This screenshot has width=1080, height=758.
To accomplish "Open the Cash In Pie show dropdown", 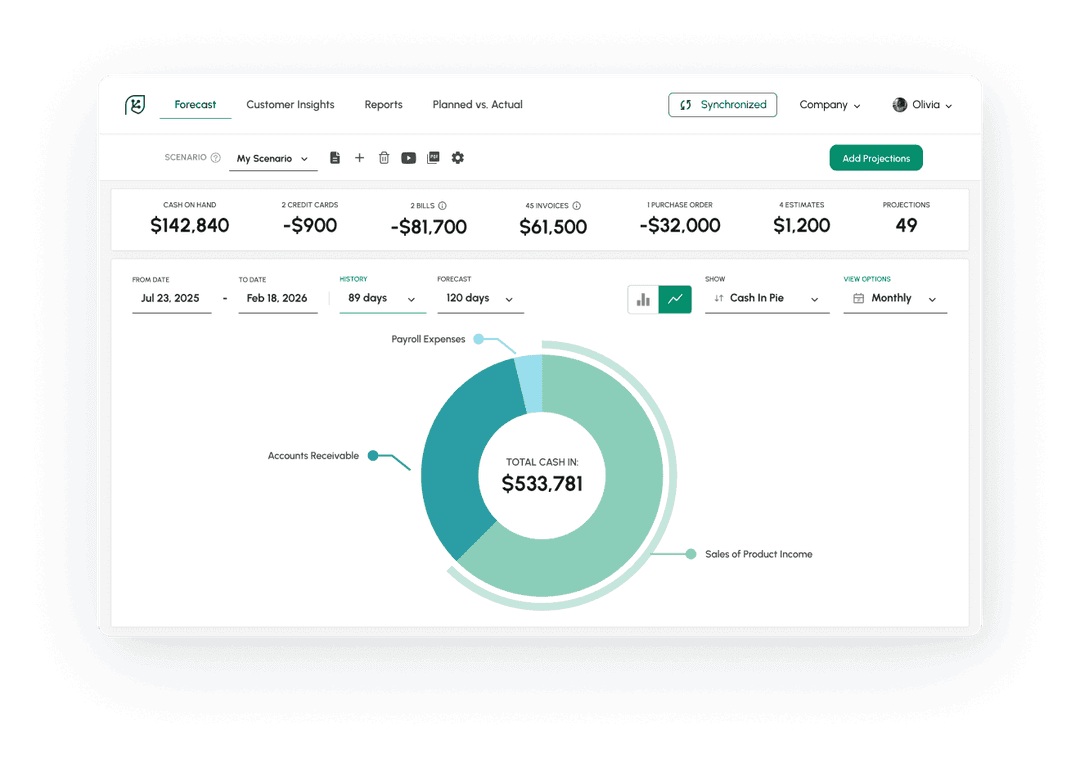I will (767, 299).
